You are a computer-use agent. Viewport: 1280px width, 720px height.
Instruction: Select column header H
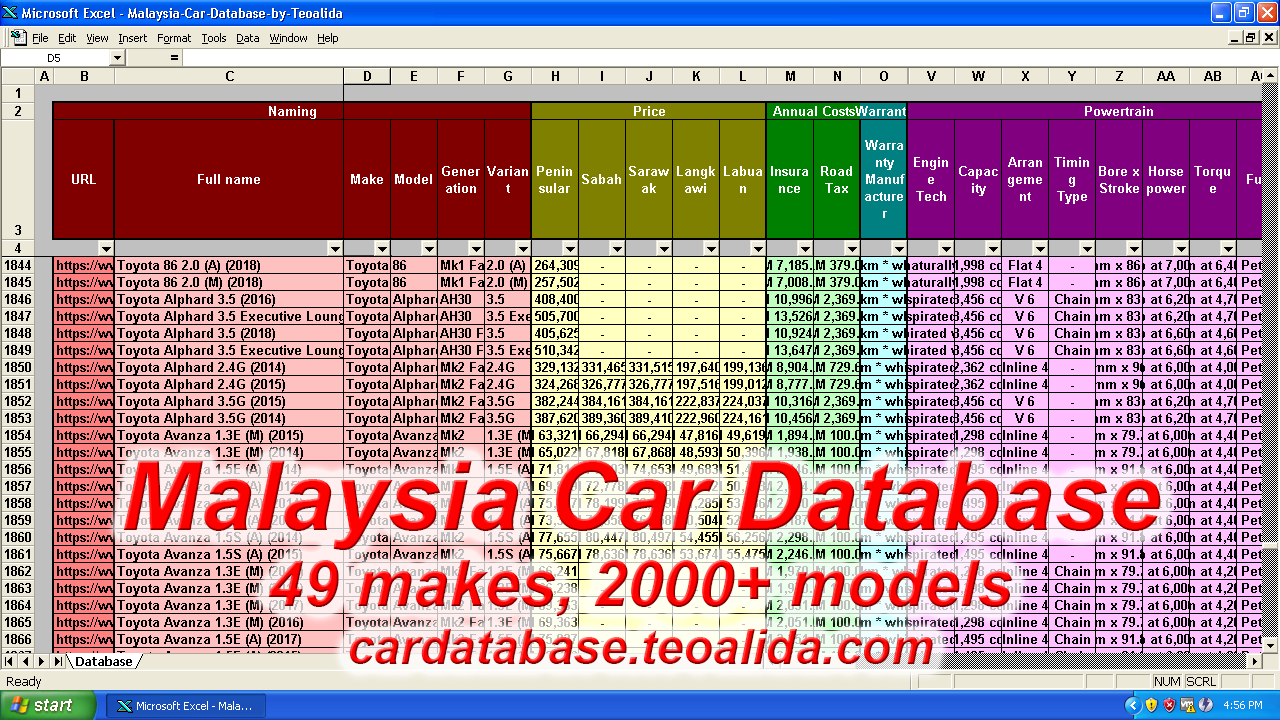(x=555, y=76)
